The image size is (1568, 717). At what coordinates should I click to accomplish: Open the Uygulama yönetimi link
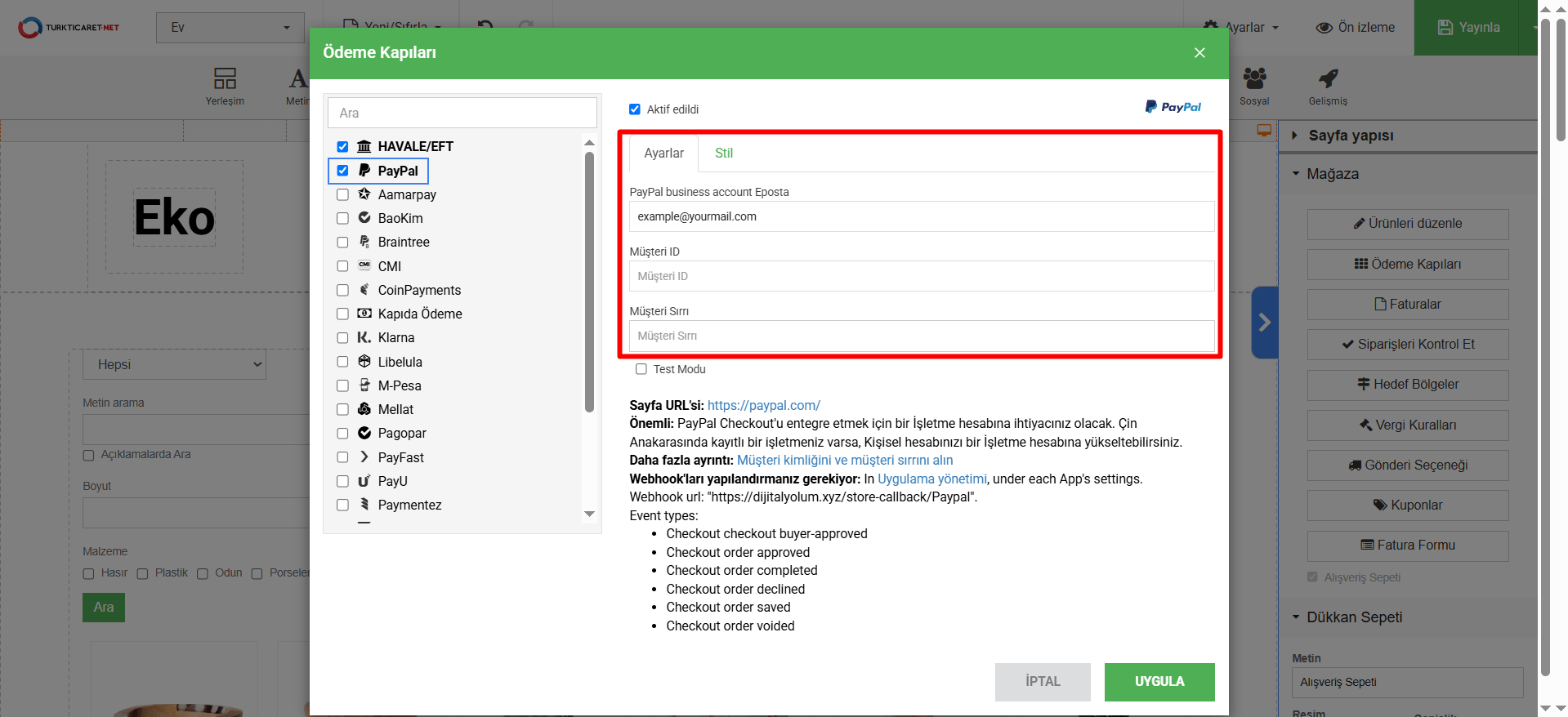point(932,479)
